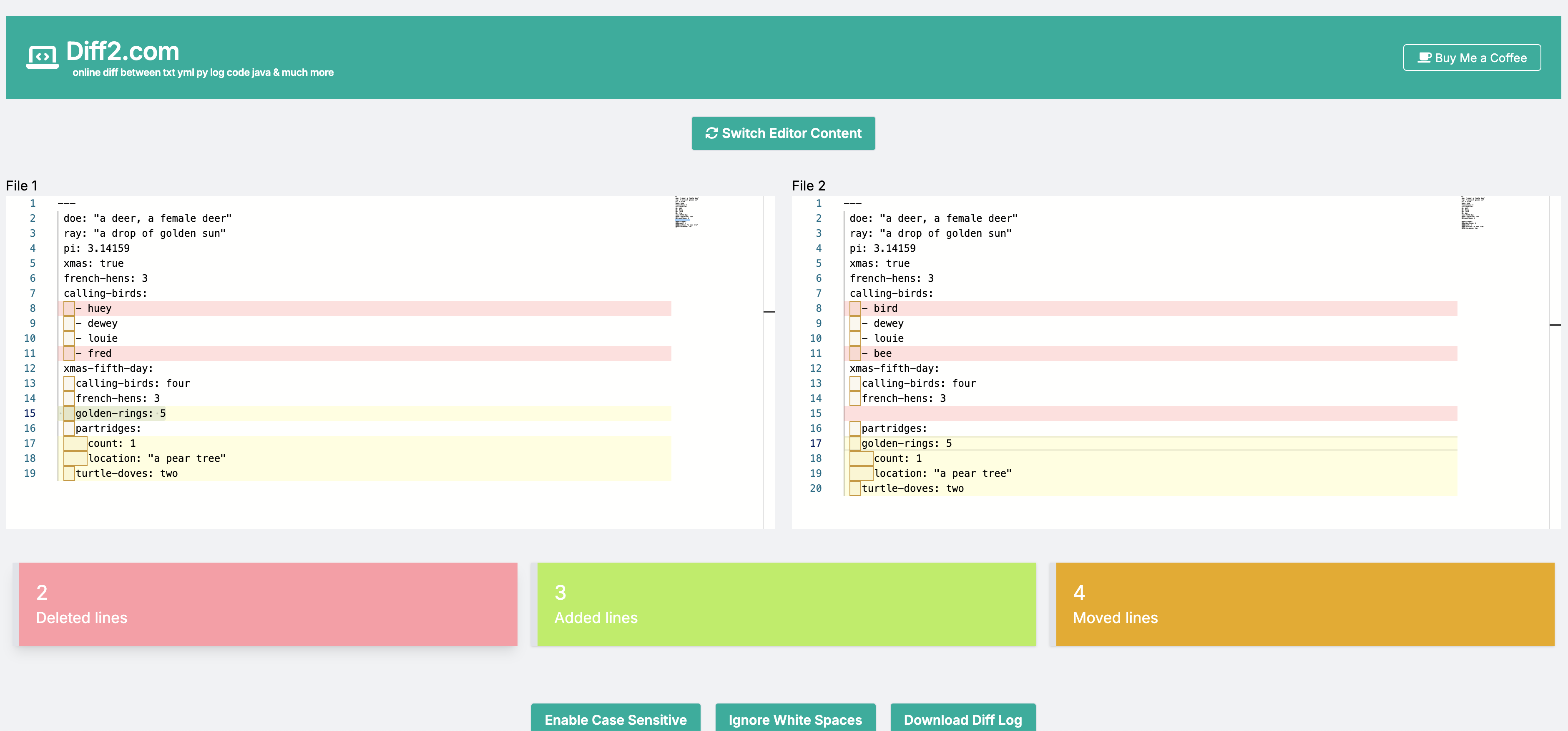Click File 1 overview ruler diff marker
Viewport: 1568px width, 731px height.
point(769,311)
